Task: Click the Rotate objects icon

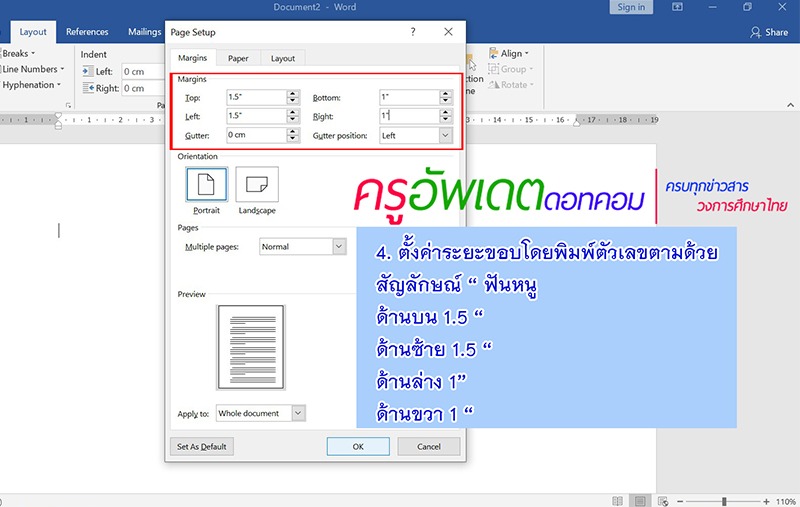Action: coord(493,85)
